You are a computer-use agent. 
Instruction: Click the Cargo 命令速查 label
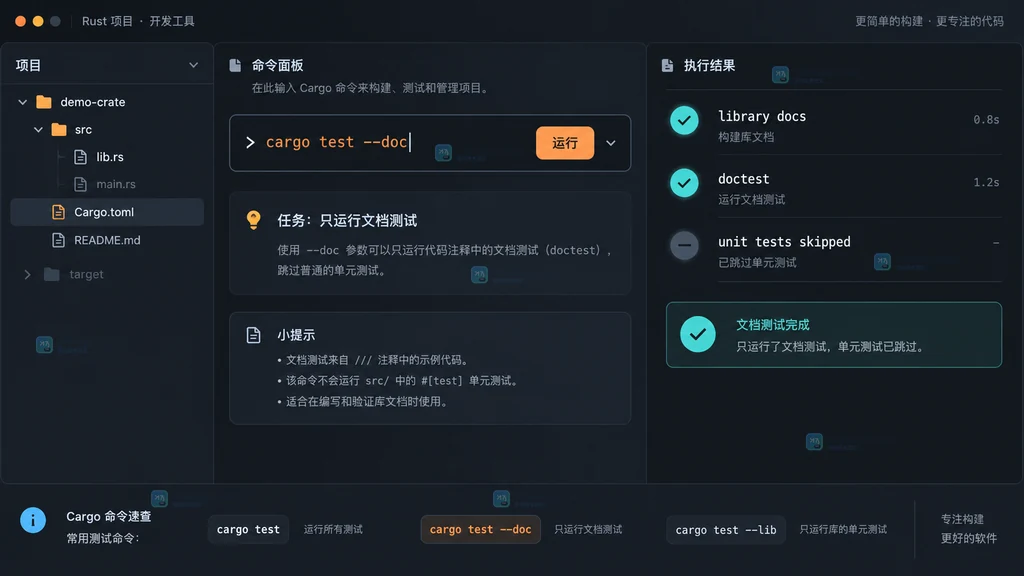[108, 517]
